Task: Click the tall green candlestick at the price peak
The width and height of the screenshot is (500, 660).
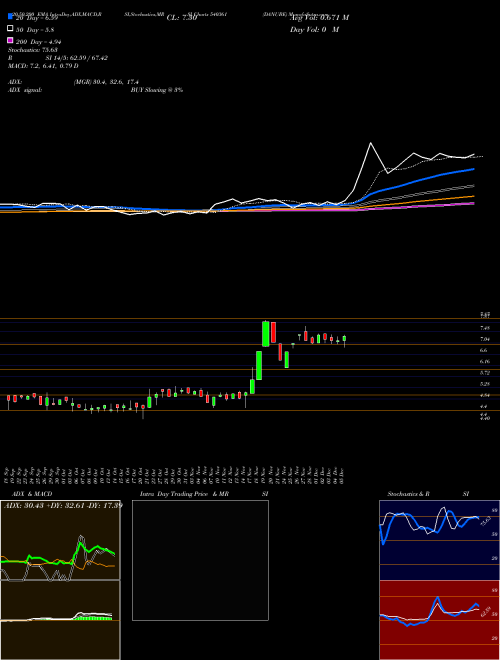Action: (266, 334)
